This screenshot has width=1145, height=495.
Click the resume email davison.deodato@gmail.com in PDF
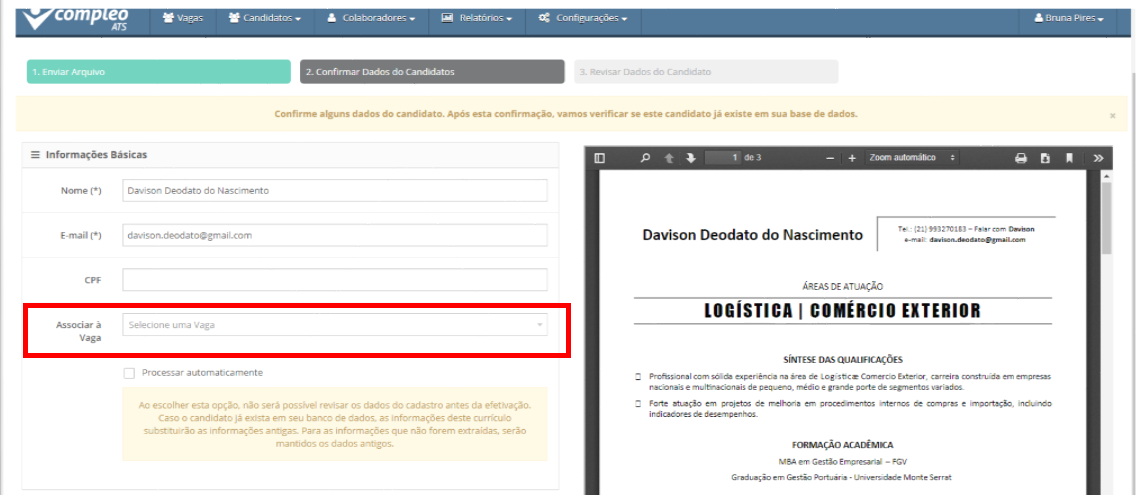pos(977,239)
